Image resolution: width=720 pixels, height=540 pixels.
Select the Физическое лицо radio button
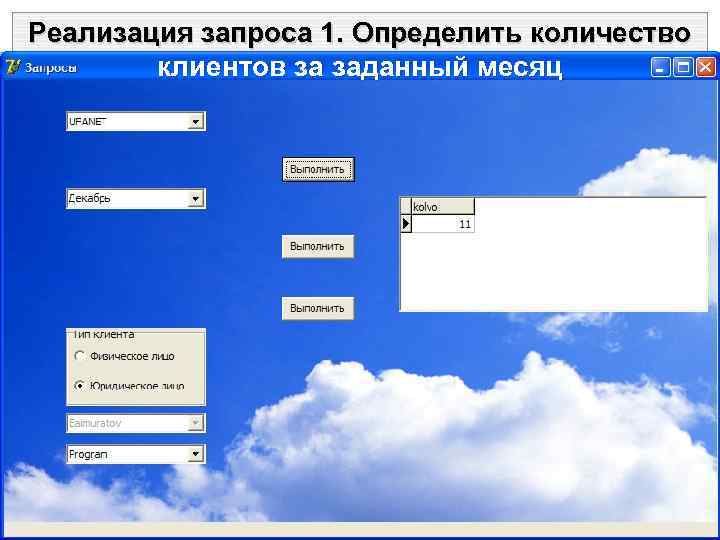80,356
